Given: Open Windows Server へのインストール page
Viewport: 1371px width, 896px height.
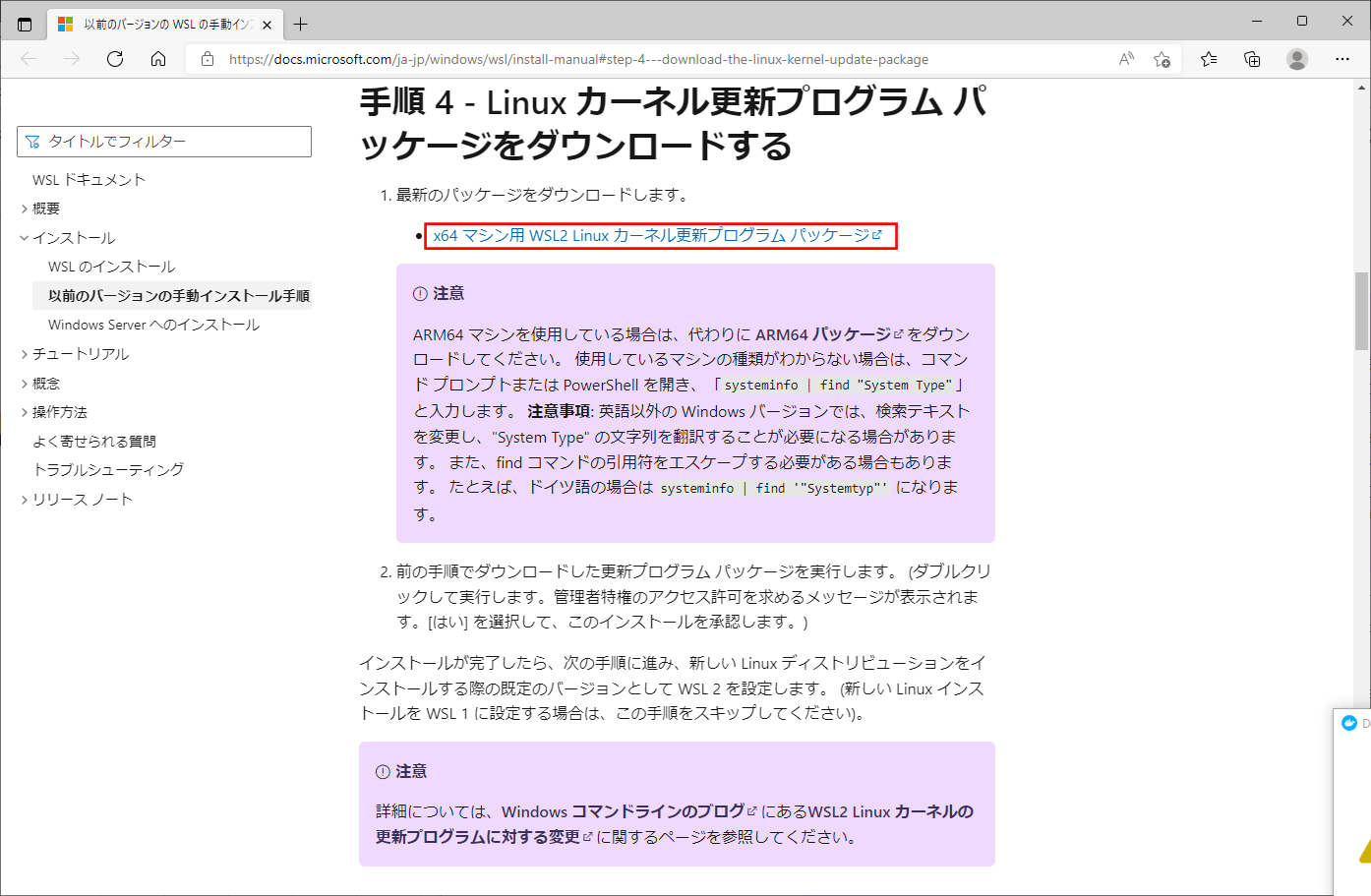Looking at the screenshot, I should (x=154, y=325).
